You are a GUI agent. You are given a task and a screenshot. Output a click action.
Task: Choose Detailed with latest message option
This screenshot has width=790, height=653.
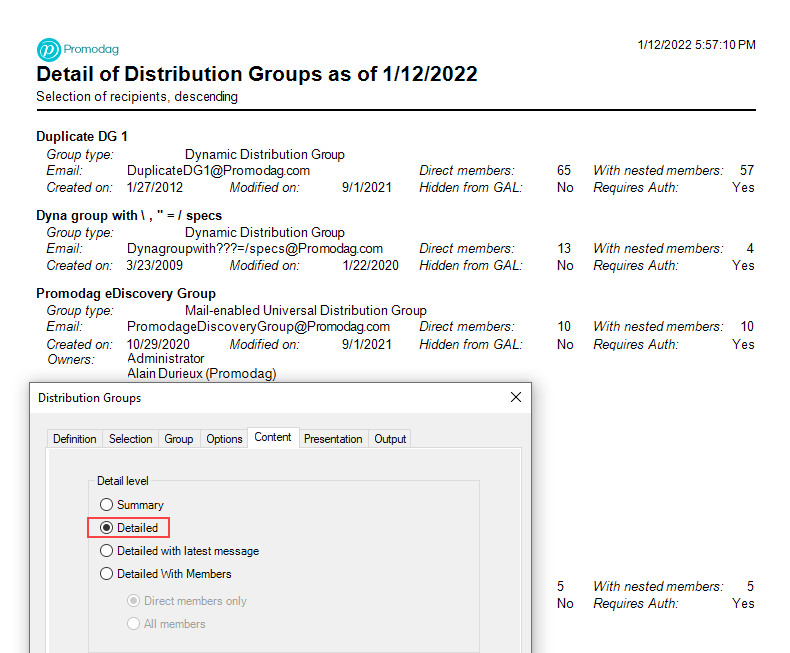[x=179, y=551]
